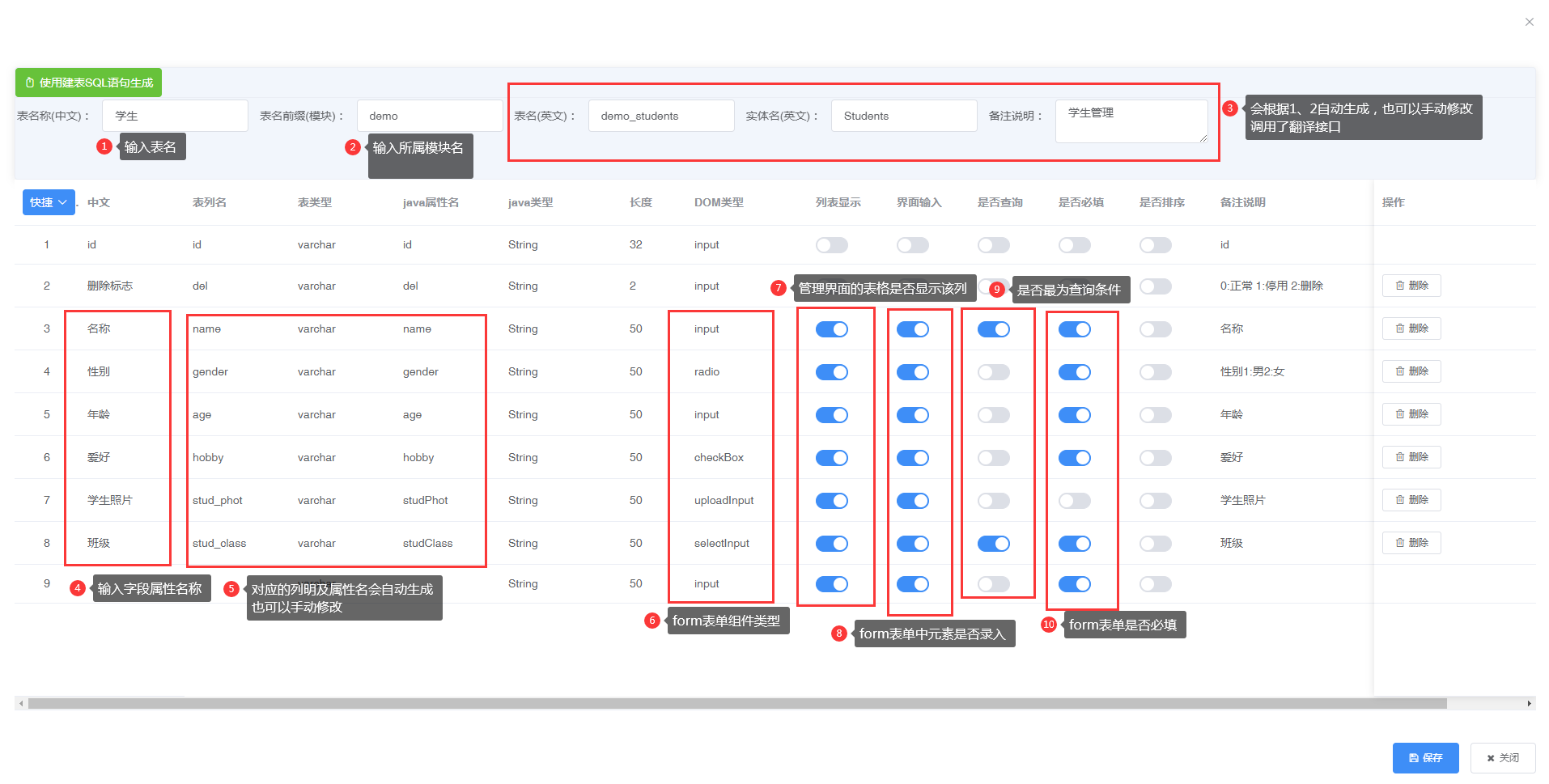Toggle 是否排序 for the 年龄 row

coord(1156,415)
